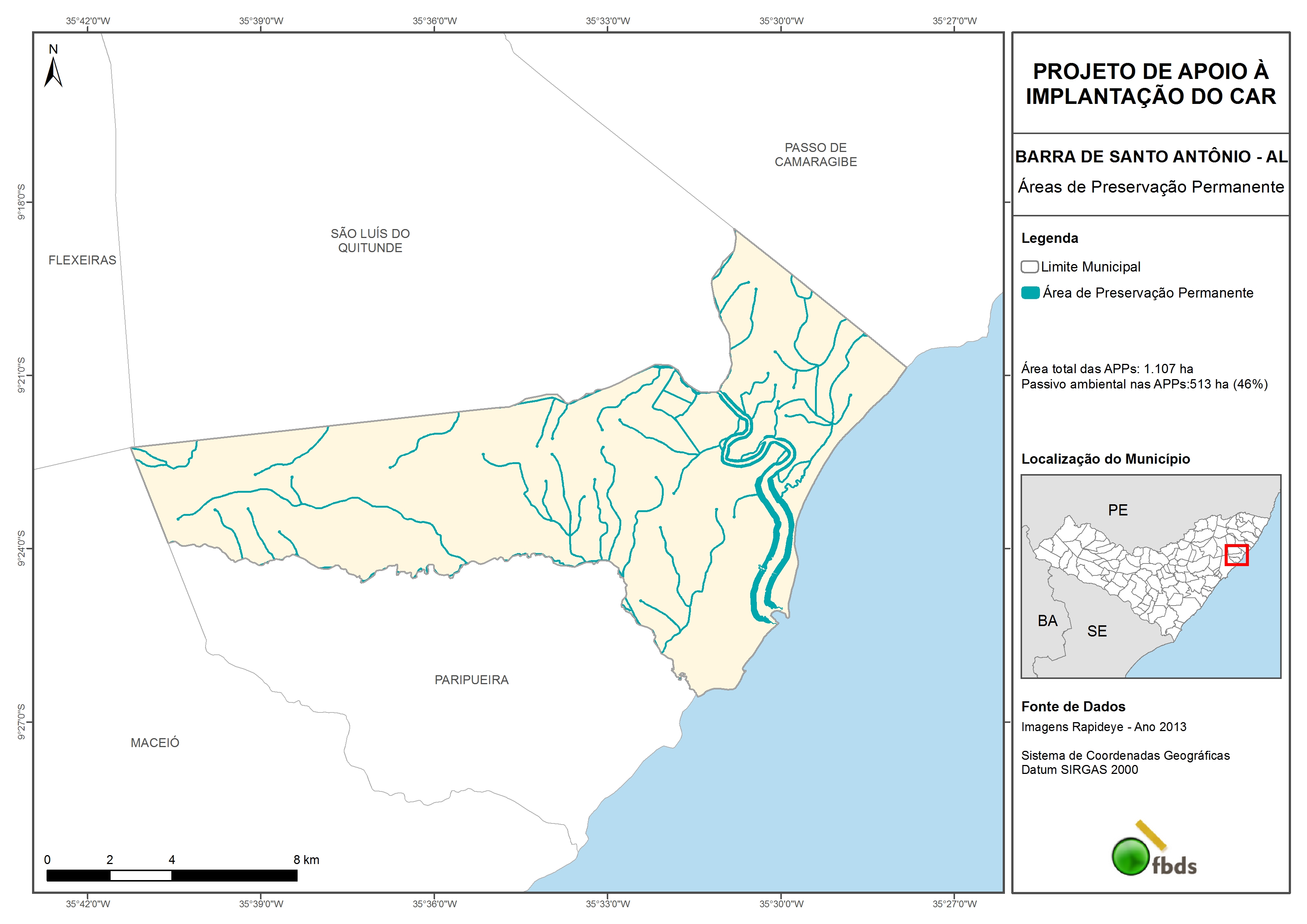
Task: Click the SÃO LUÍS DO QUITUNDE label
Action: [370, 240]
